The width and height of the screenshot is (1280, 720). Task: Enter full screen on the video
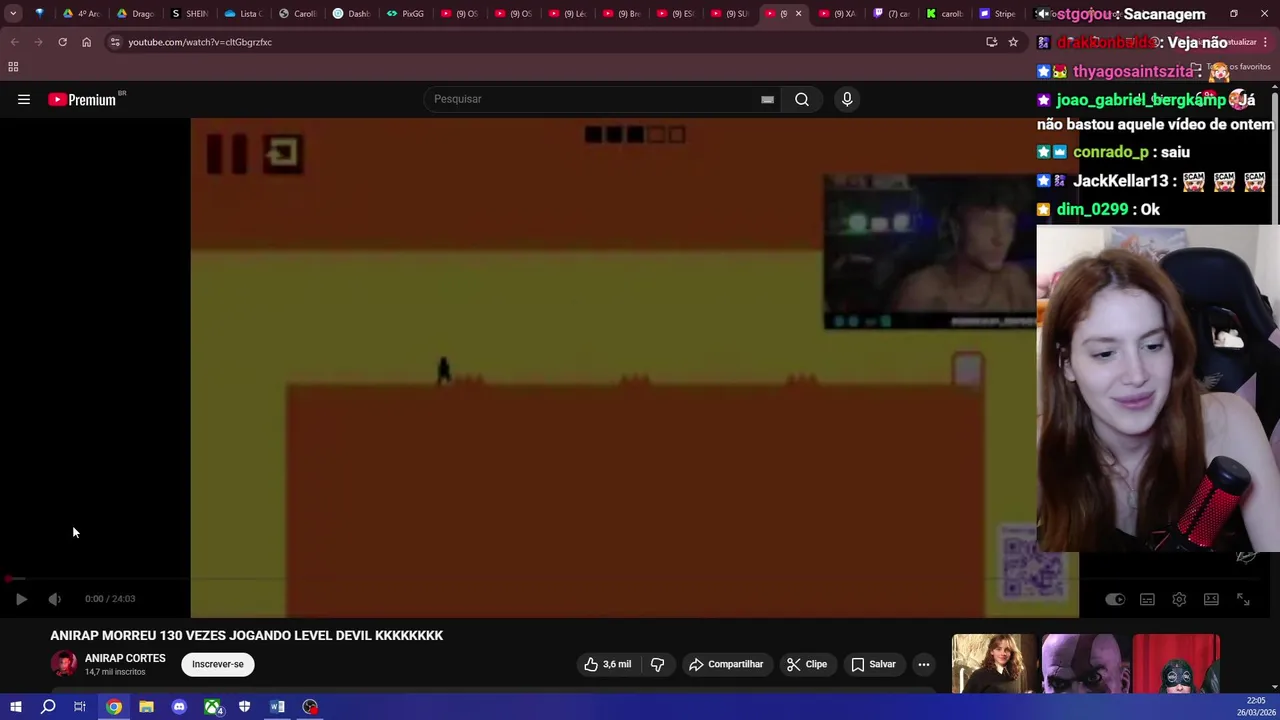tap(1243, 599)
